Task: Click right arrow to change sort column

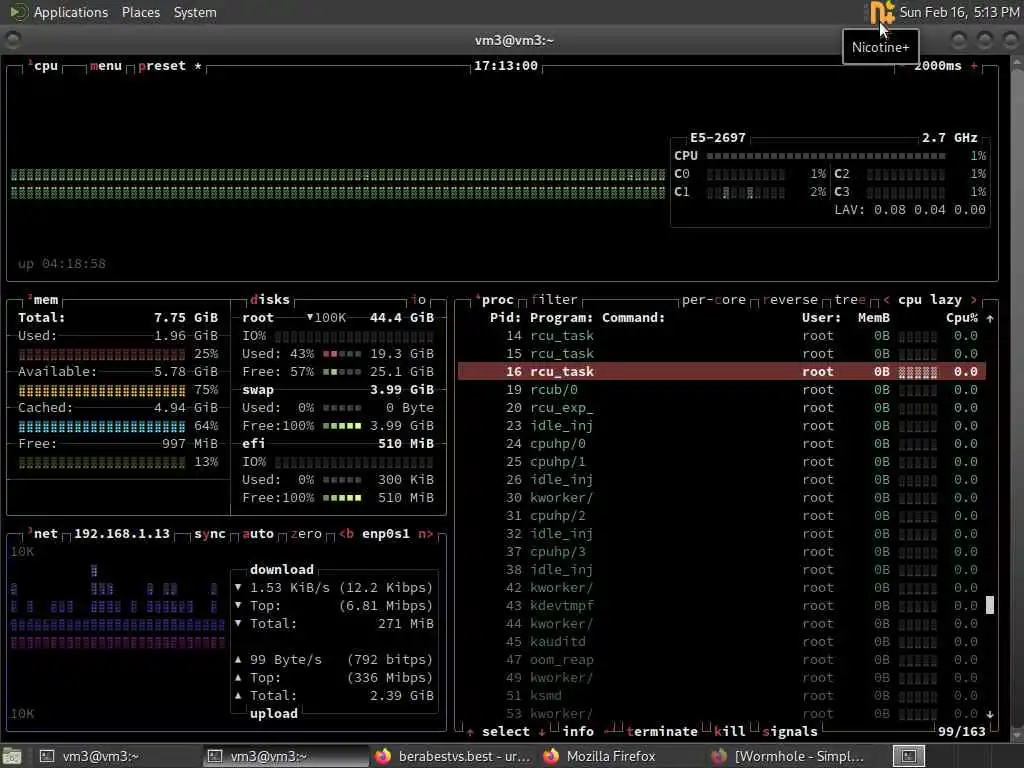Action: pos(974,300)
